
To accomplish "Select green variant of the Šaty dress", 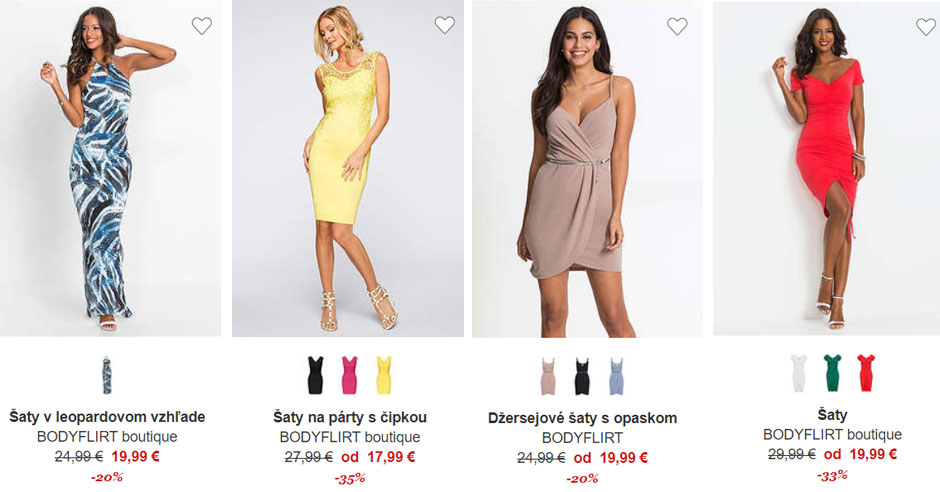I will (832, 373).
